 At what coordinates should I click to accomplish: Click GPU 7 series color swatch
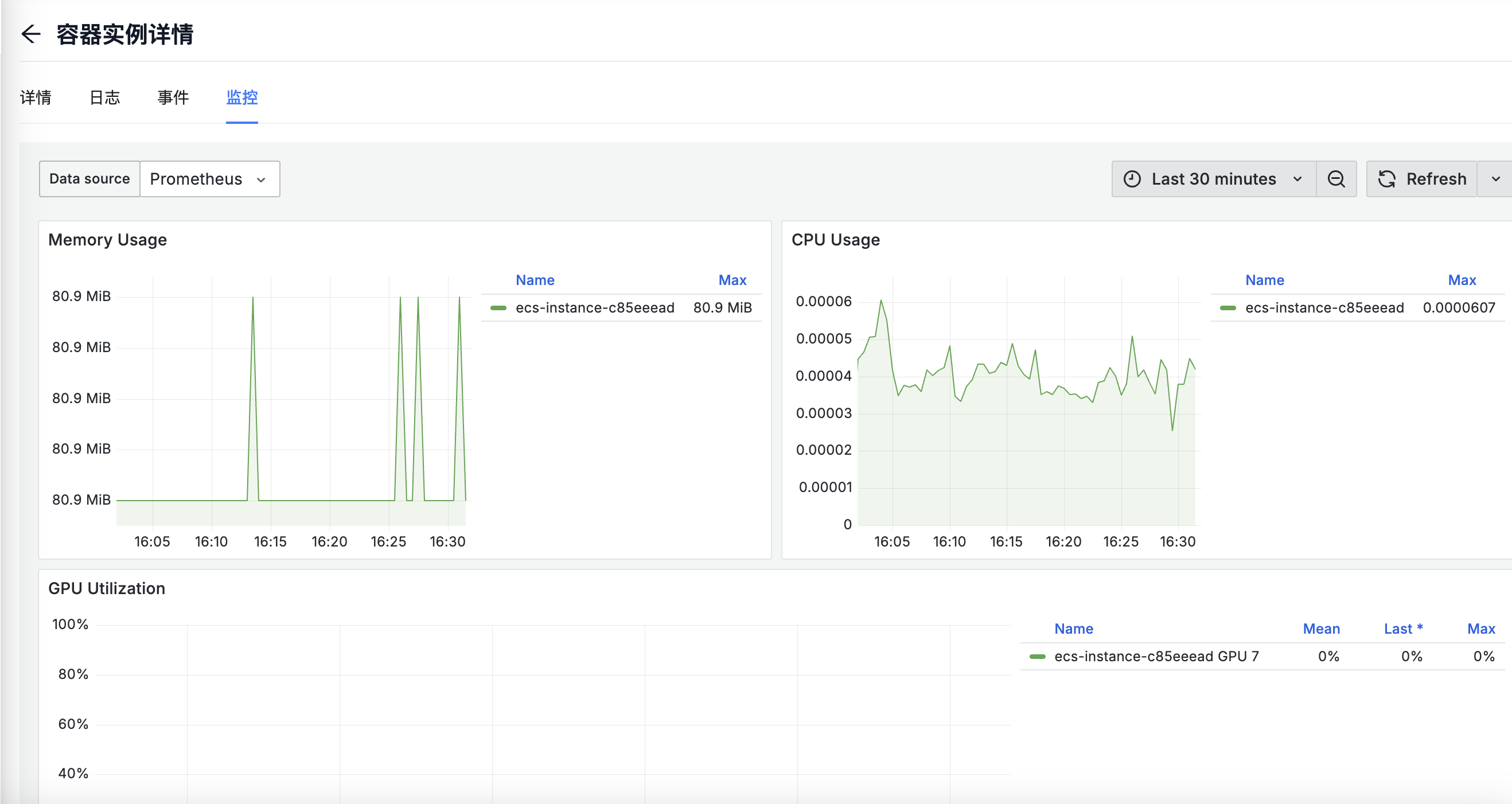coord(1037,657)
